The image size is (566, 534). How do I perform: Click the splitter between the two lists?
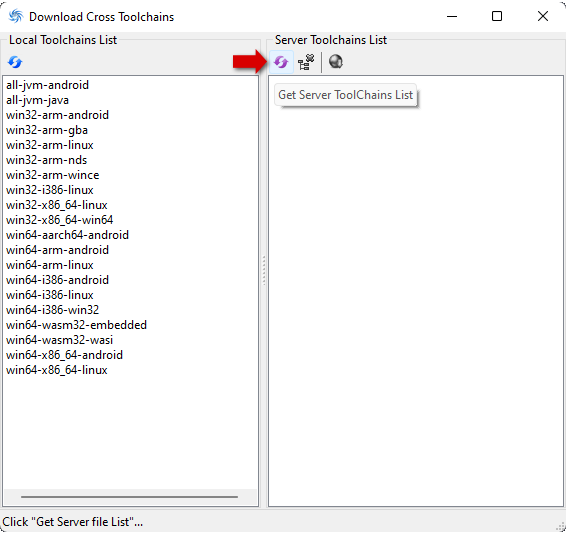coord(264,270)
